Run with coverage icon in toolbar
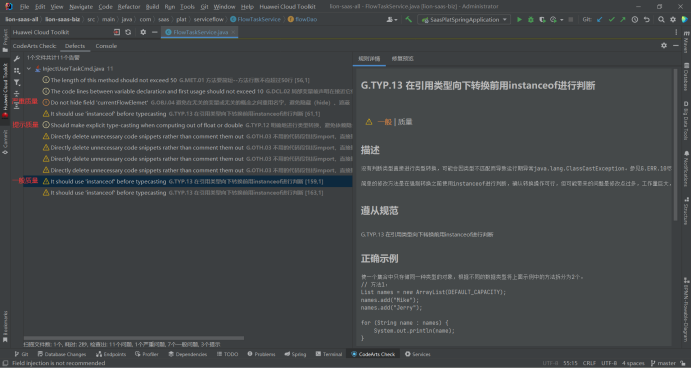 (x=542, y=19)
